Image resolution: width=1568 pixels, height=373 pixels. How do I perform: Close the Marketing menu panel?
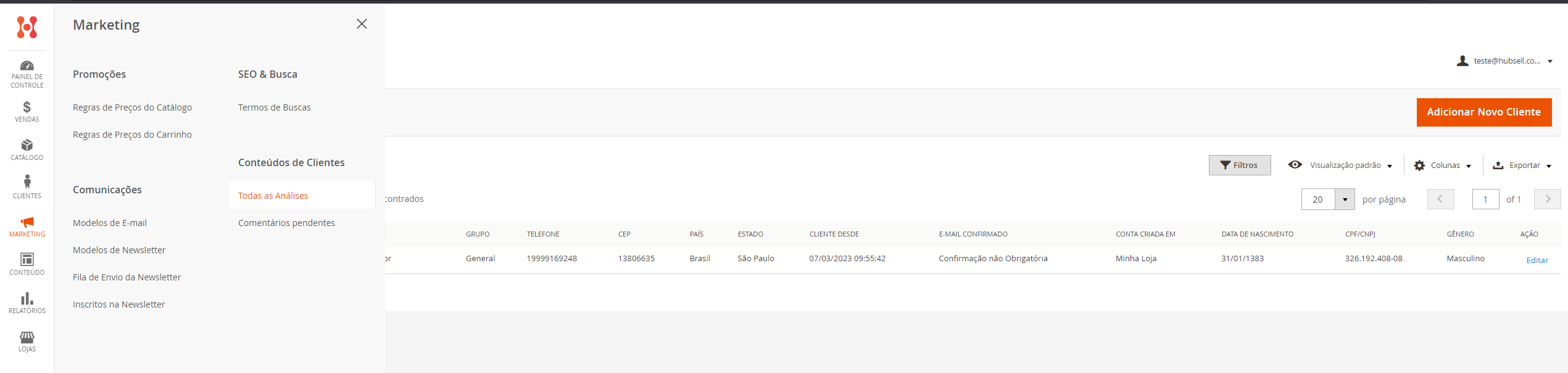coord(362,24)
